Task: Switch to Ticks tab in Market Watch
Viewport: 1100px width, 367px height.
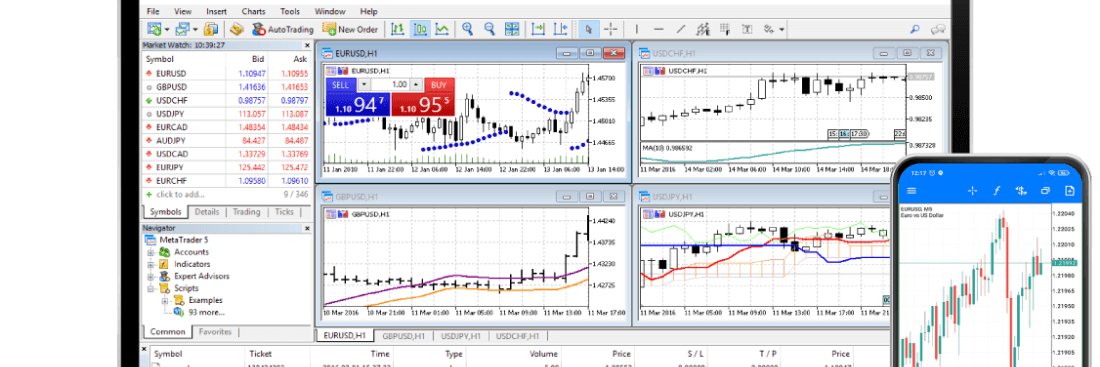Action: pyautogui.click(x=284, y=212)
